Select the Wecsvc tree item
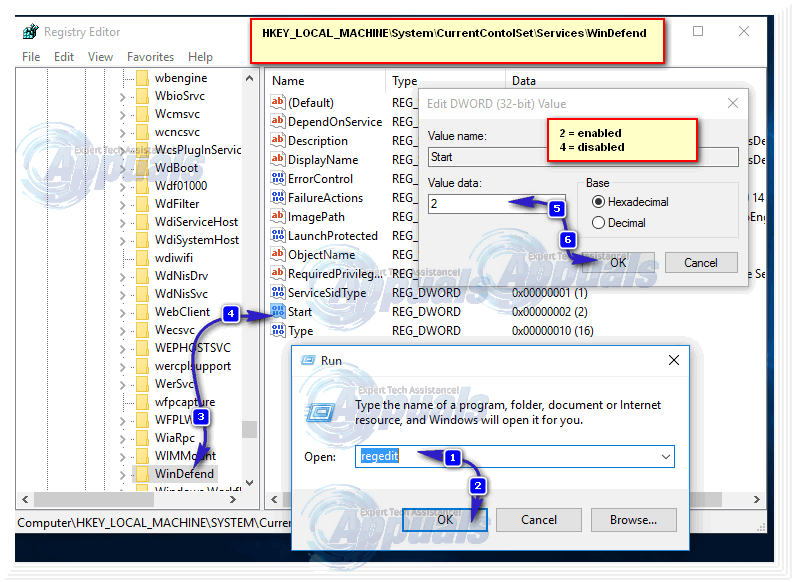Screen dimensions: 794x582 175,330
